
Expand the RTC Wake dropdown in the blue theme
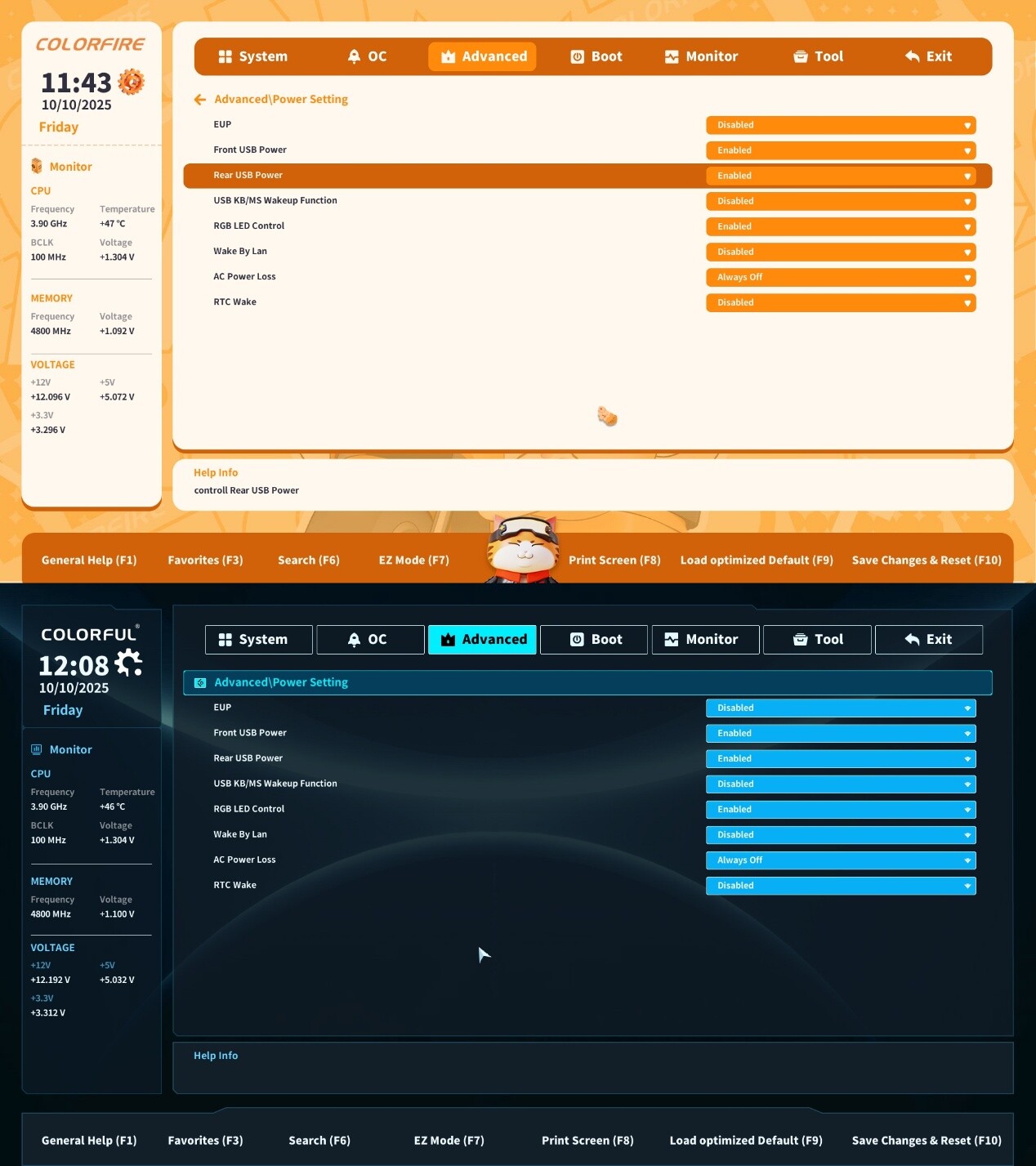click(840, 886)
